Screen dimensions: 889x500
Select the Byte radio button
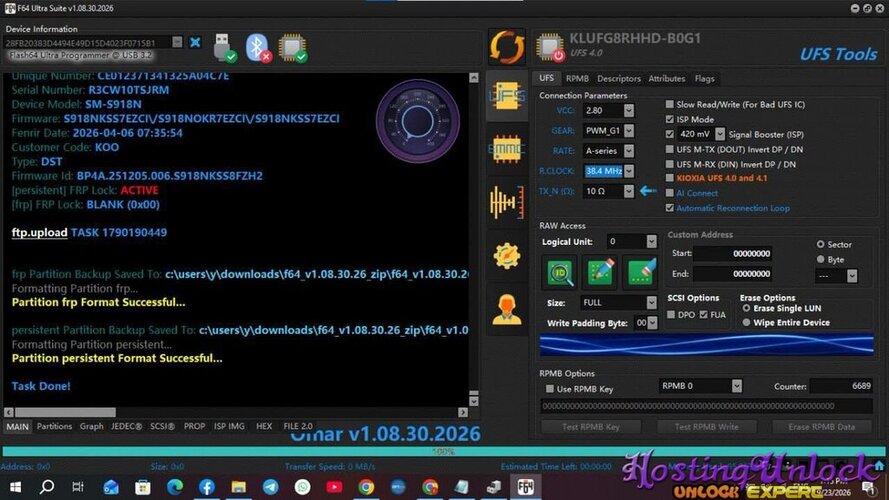pyautogui.click(x=820, y=259)
